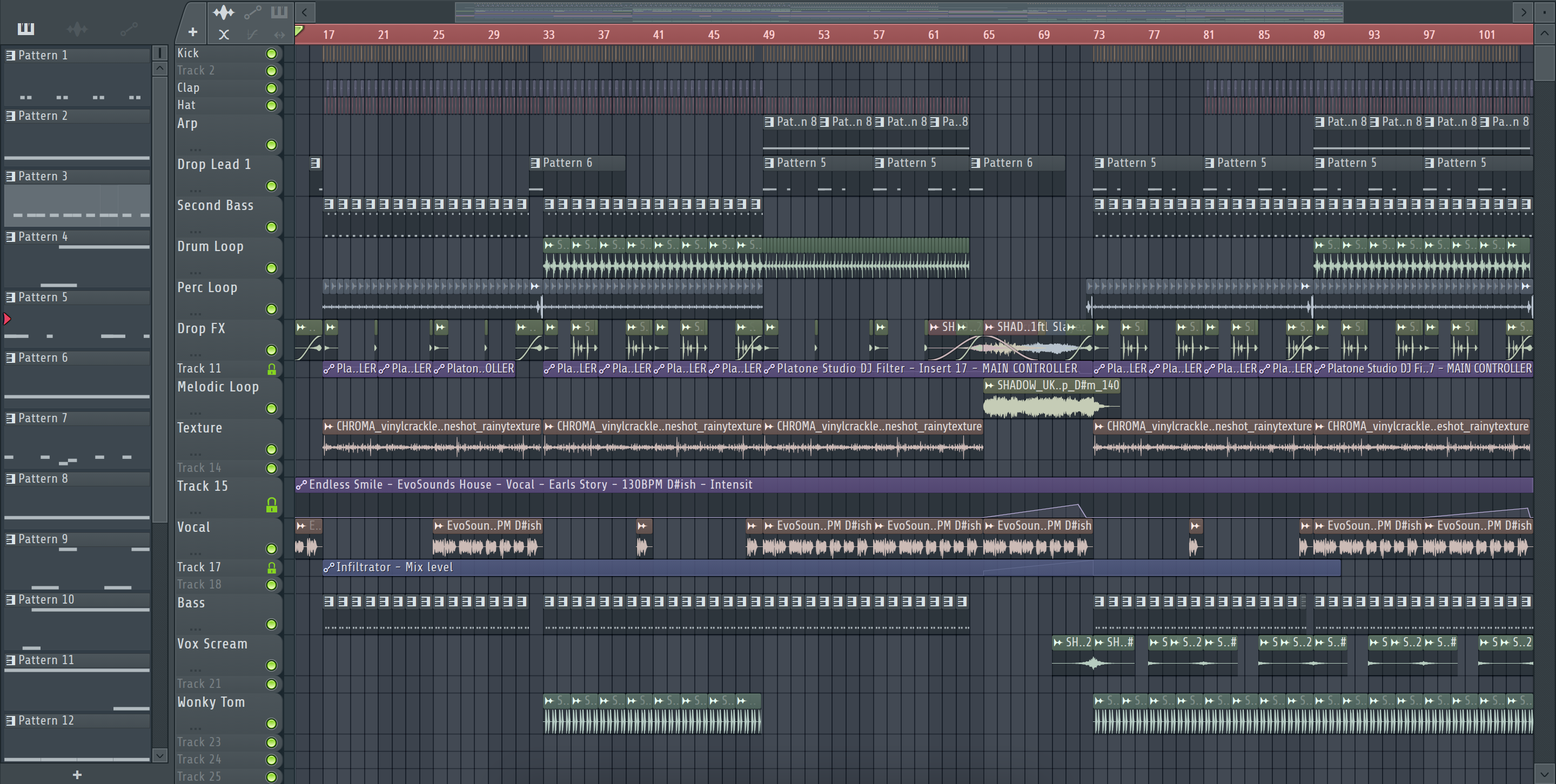Click the Perc Loop track name

[x=207, y=288]
